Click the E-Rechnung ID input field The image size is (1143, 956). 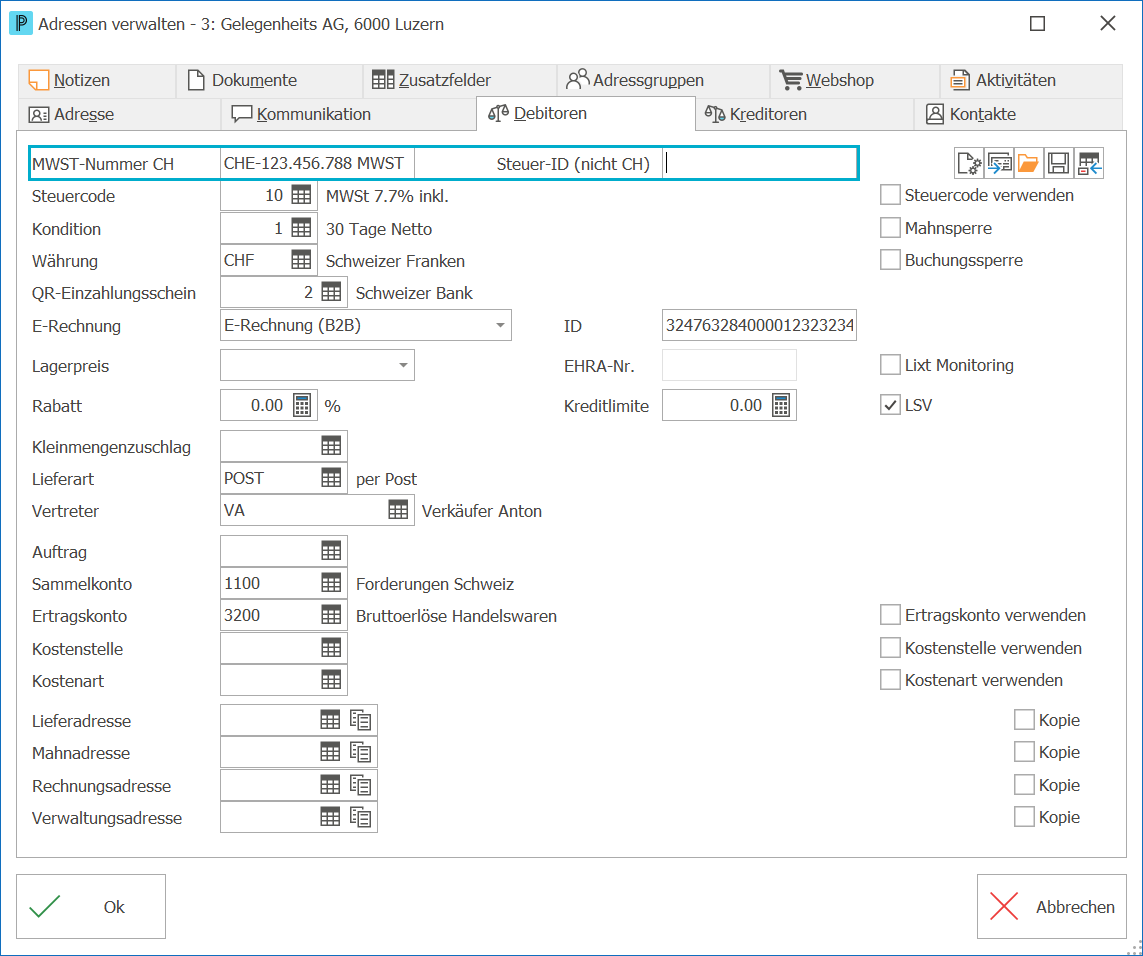(x=760, y=325)
